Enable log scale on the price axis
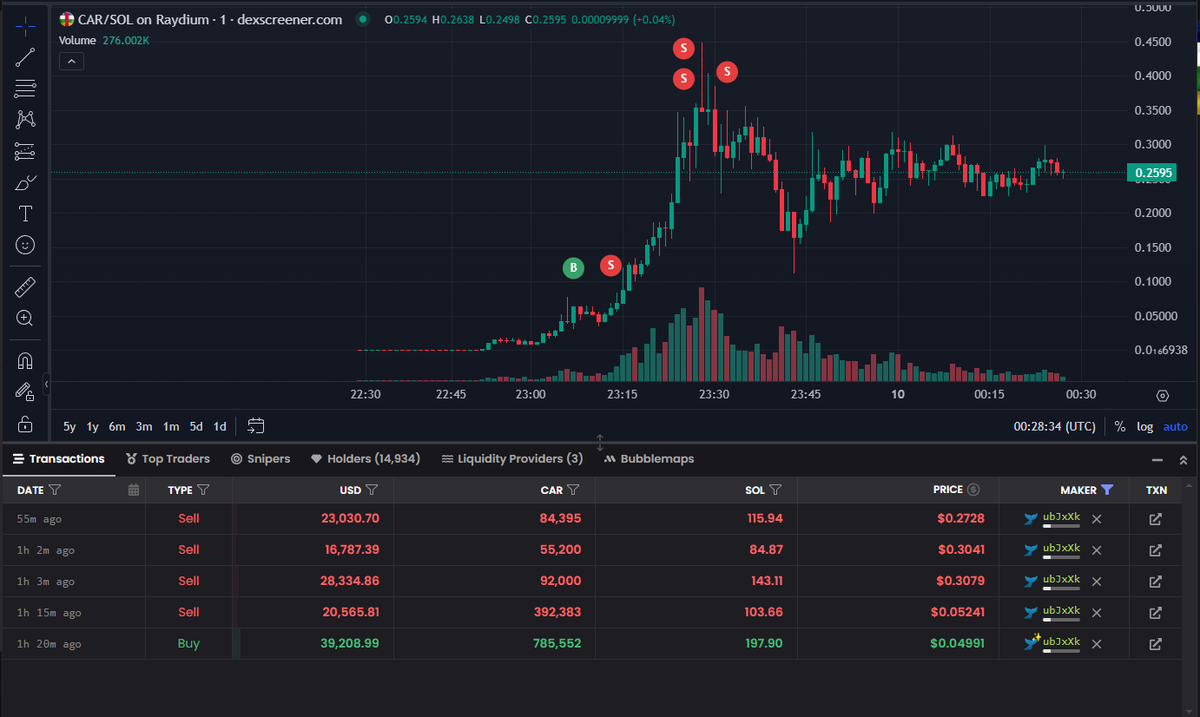 click(1144, 426)
